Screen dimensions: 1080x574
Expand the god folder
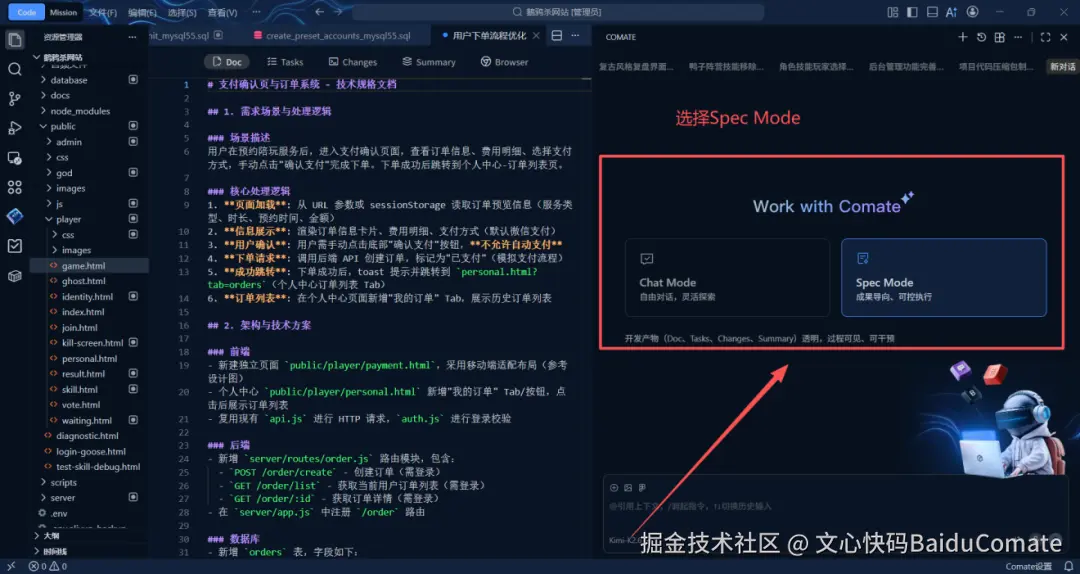click(x=64, y=173)
